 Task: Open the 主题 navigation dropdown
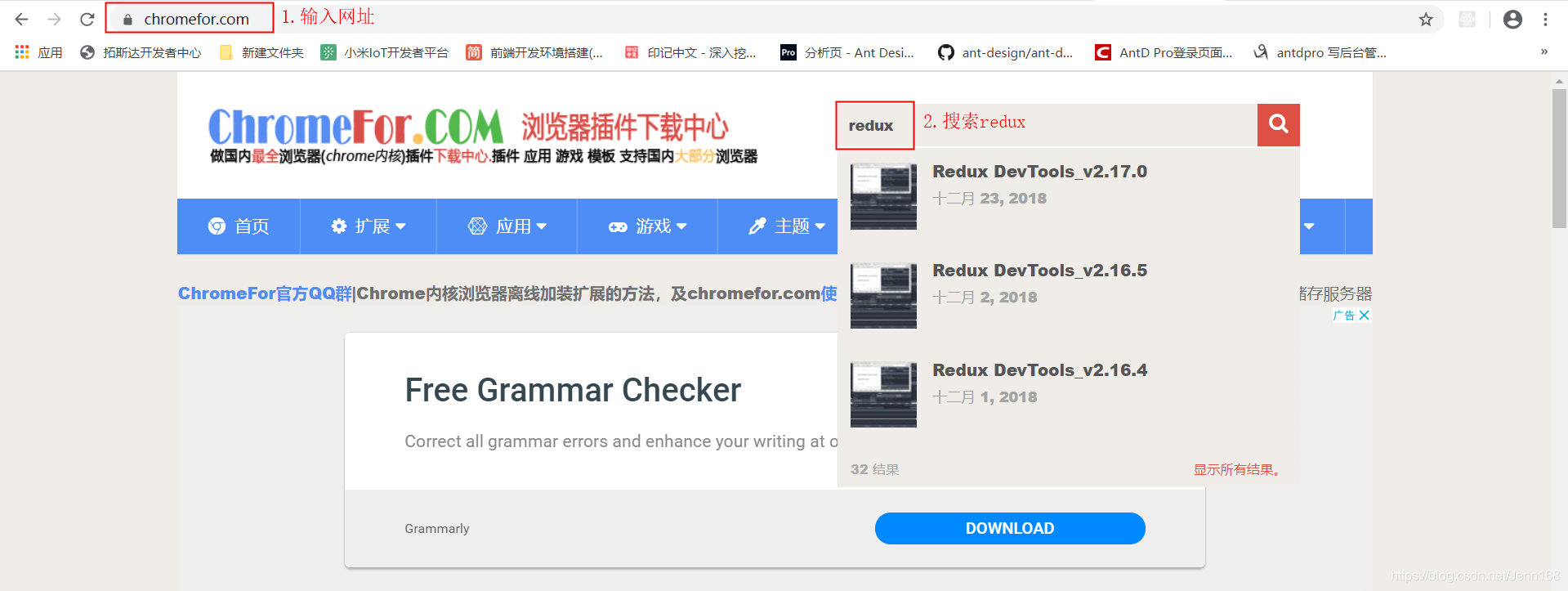click(787, 226)
